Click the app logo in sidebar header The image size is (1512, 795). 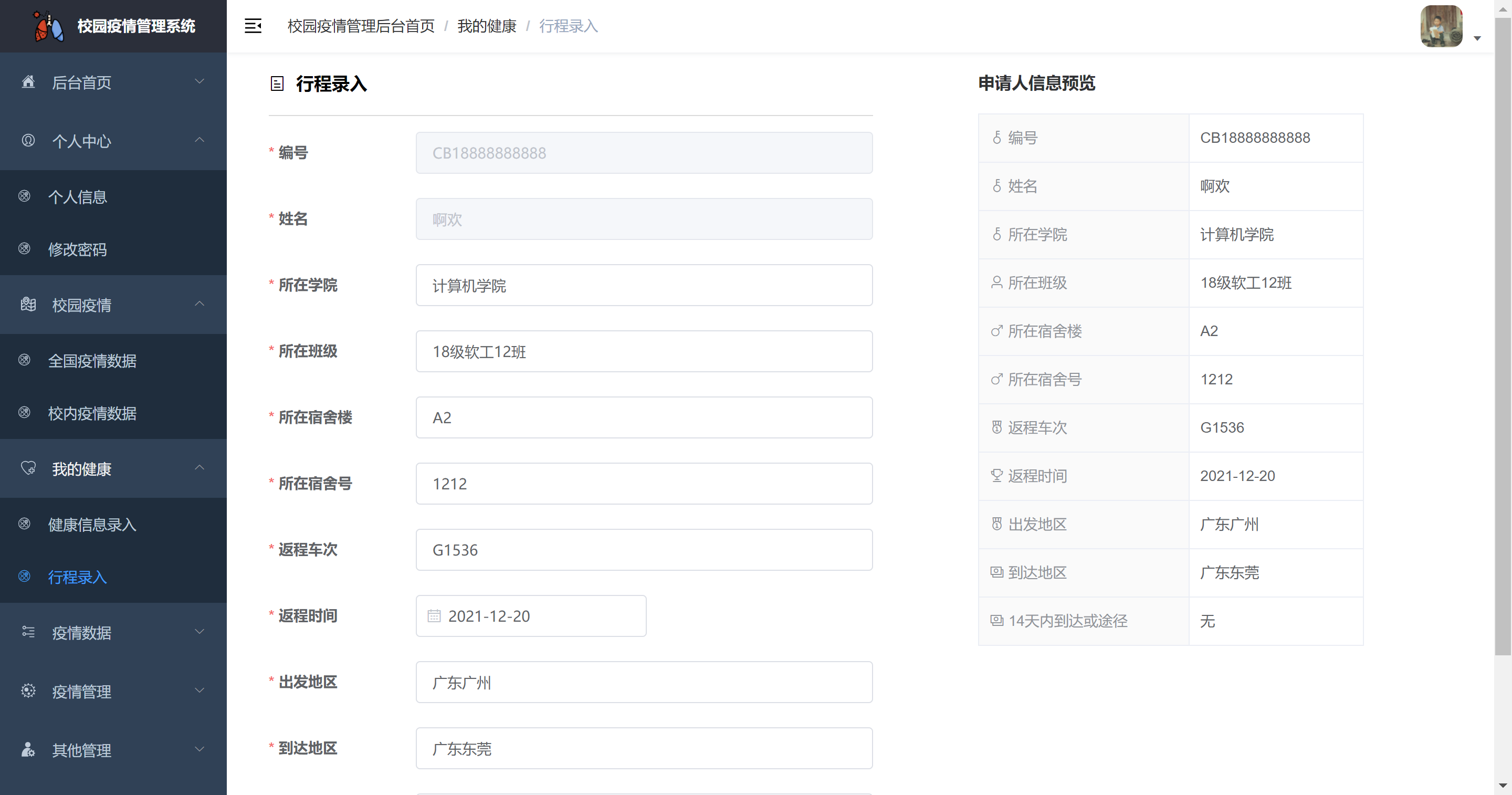pos(48,26)
